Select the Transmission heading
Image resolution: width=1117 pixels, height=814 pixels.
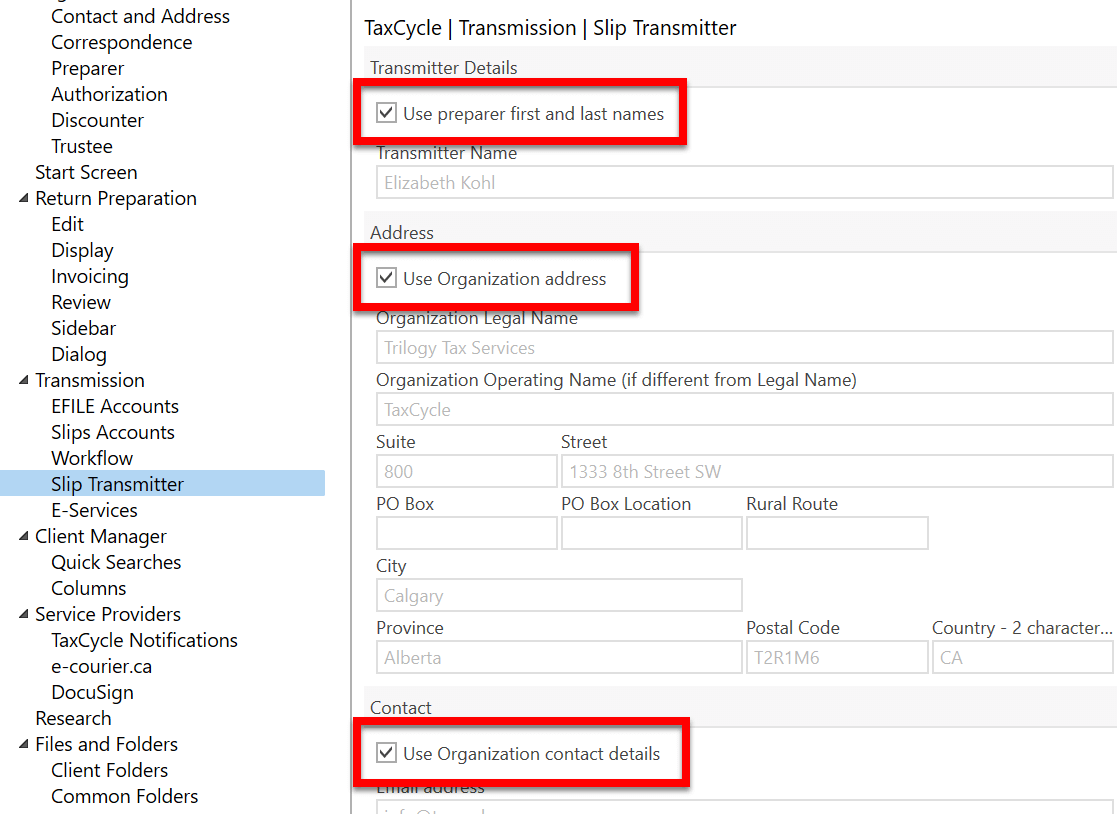[90, 380]
